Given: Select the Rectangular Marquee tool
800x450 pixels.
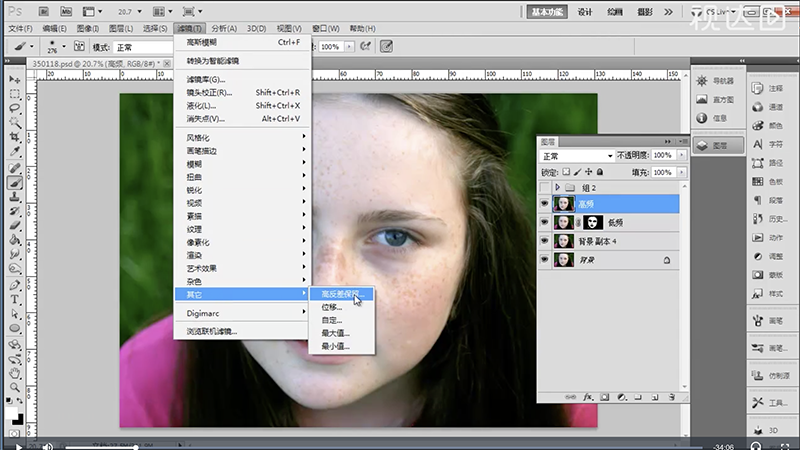Looking at the screenshot, I should 15,94.
